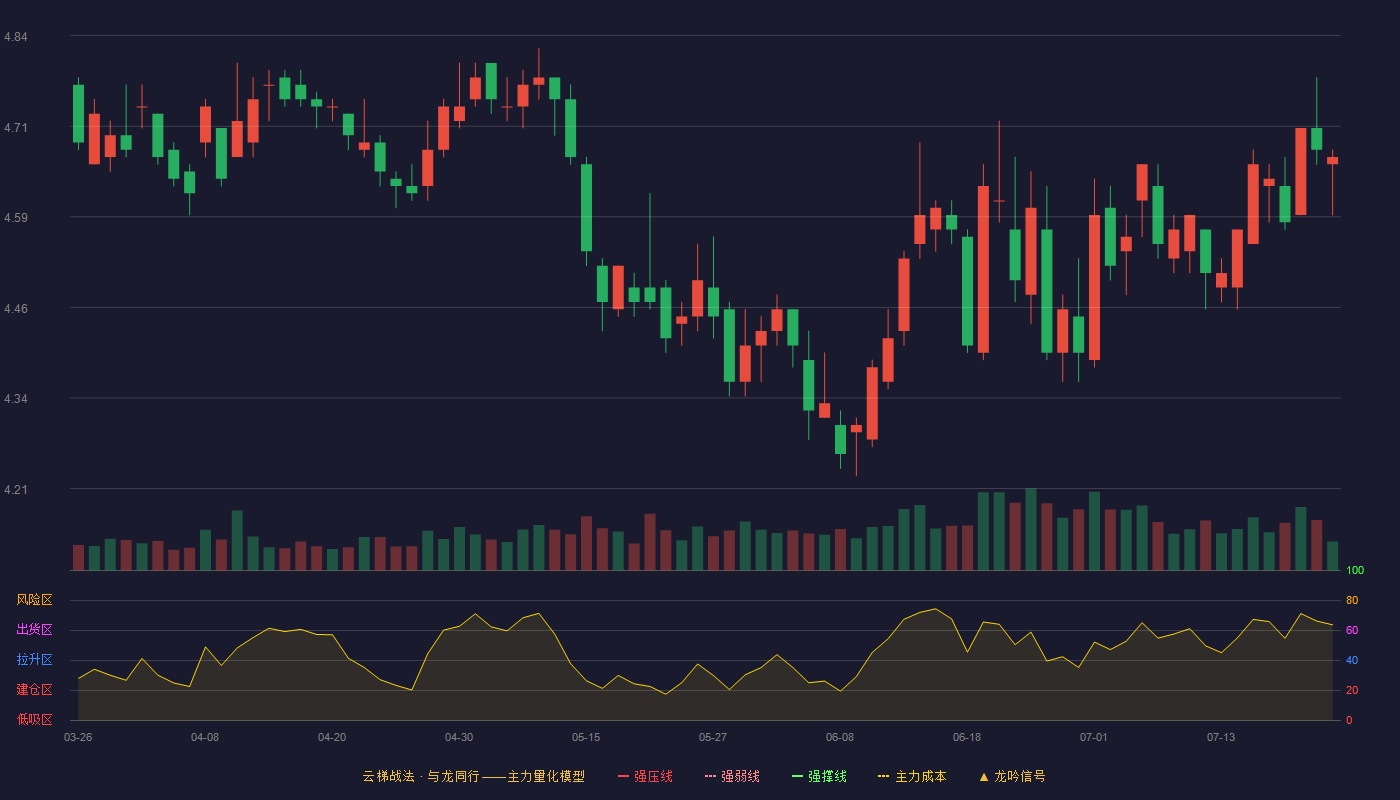Click the 04-20 date label
Screen dimensions: 1400x800
click(x=332, y=737)
